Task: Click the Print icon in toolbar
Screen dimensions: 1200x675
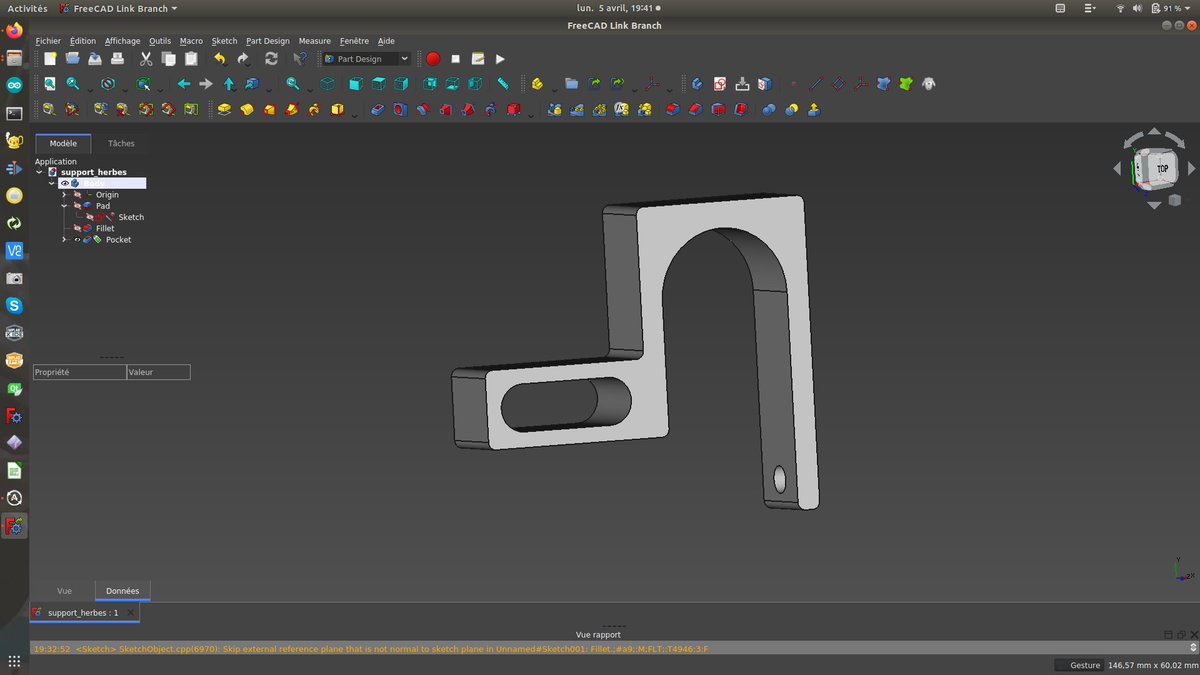Action: [x=117, y=59]
